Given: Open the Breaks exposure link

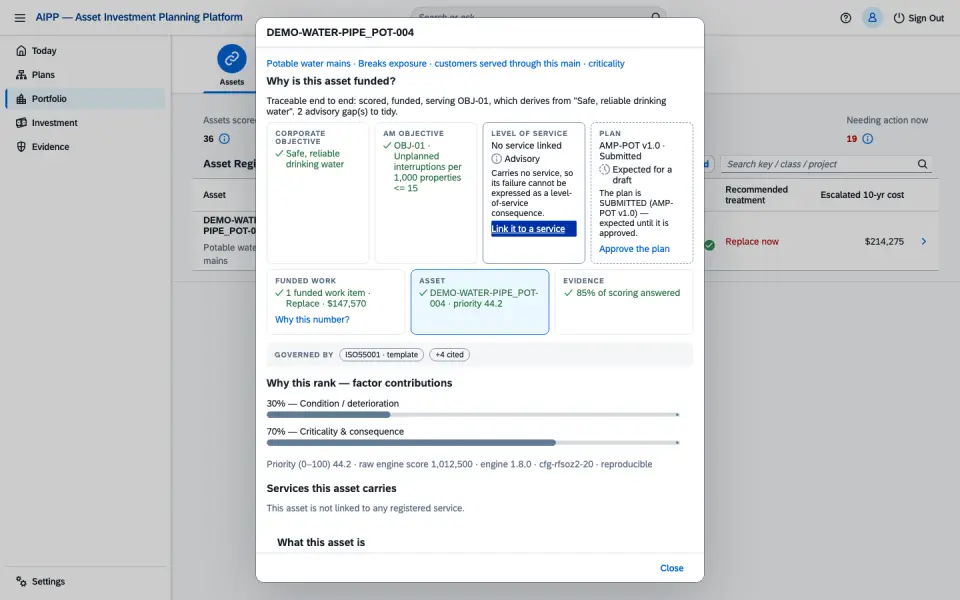Looking at the screenshot, I should tap(392, 64).
